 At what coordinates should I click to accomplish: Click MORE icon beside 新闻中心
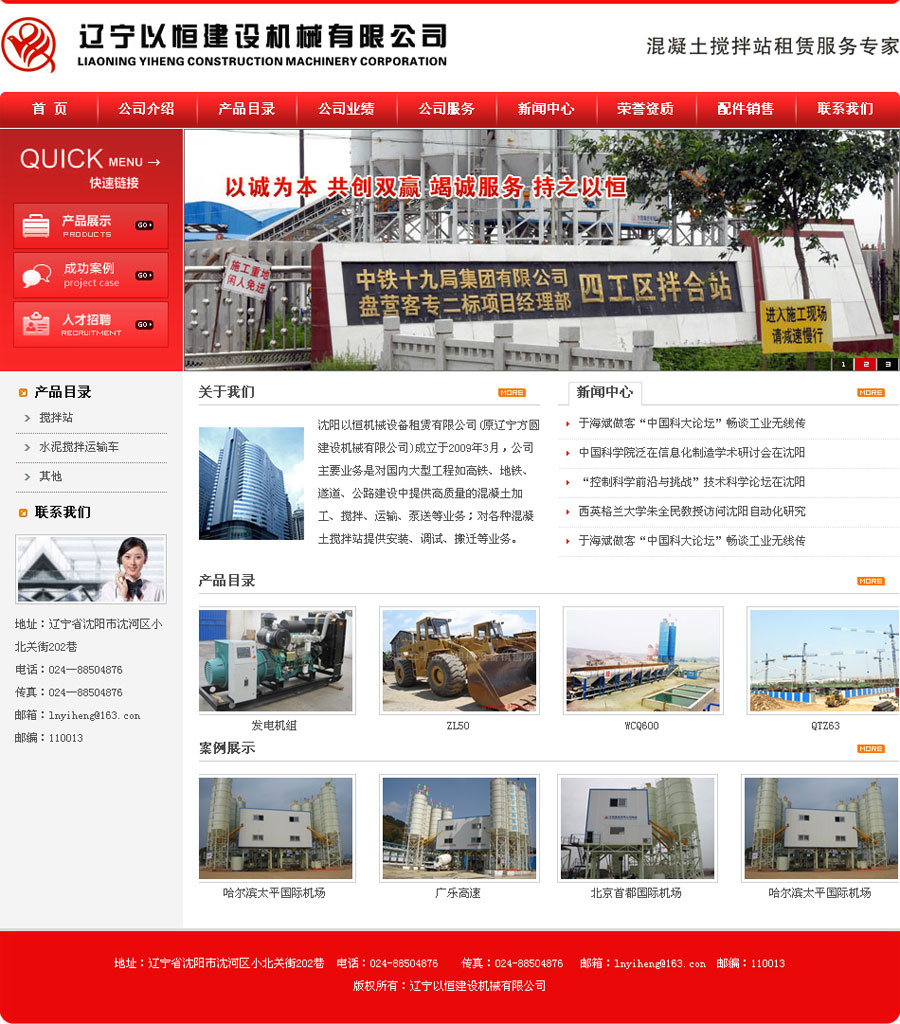pyautogui.click(x=870, y=392)
